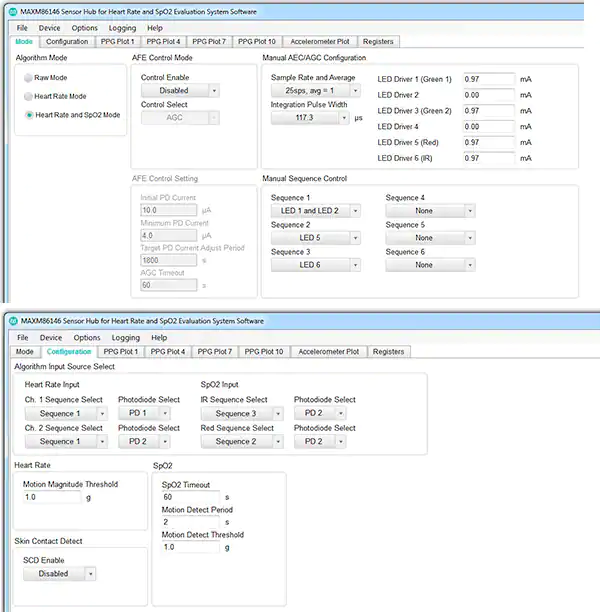
Task: Switch to Registers tab in top window
Action: (x=378, y=41)
